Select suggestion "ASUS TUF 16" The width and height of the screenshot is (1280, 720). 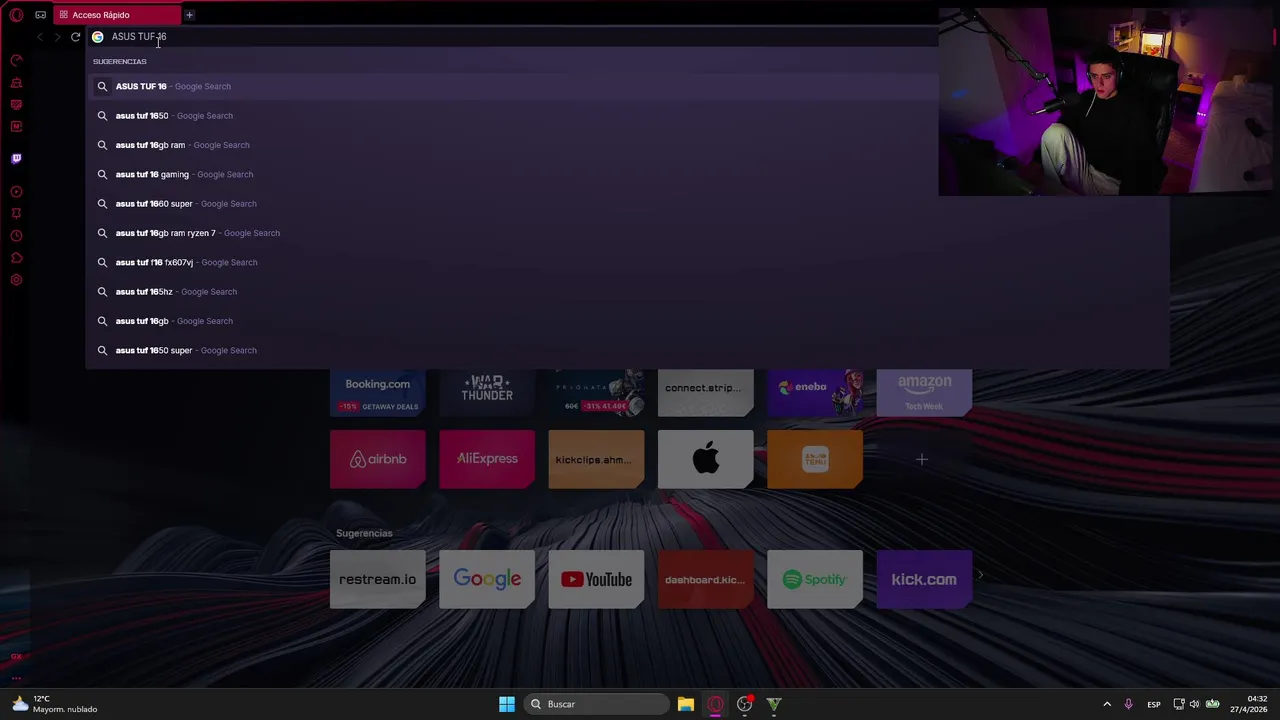click(x=512, y=86)
